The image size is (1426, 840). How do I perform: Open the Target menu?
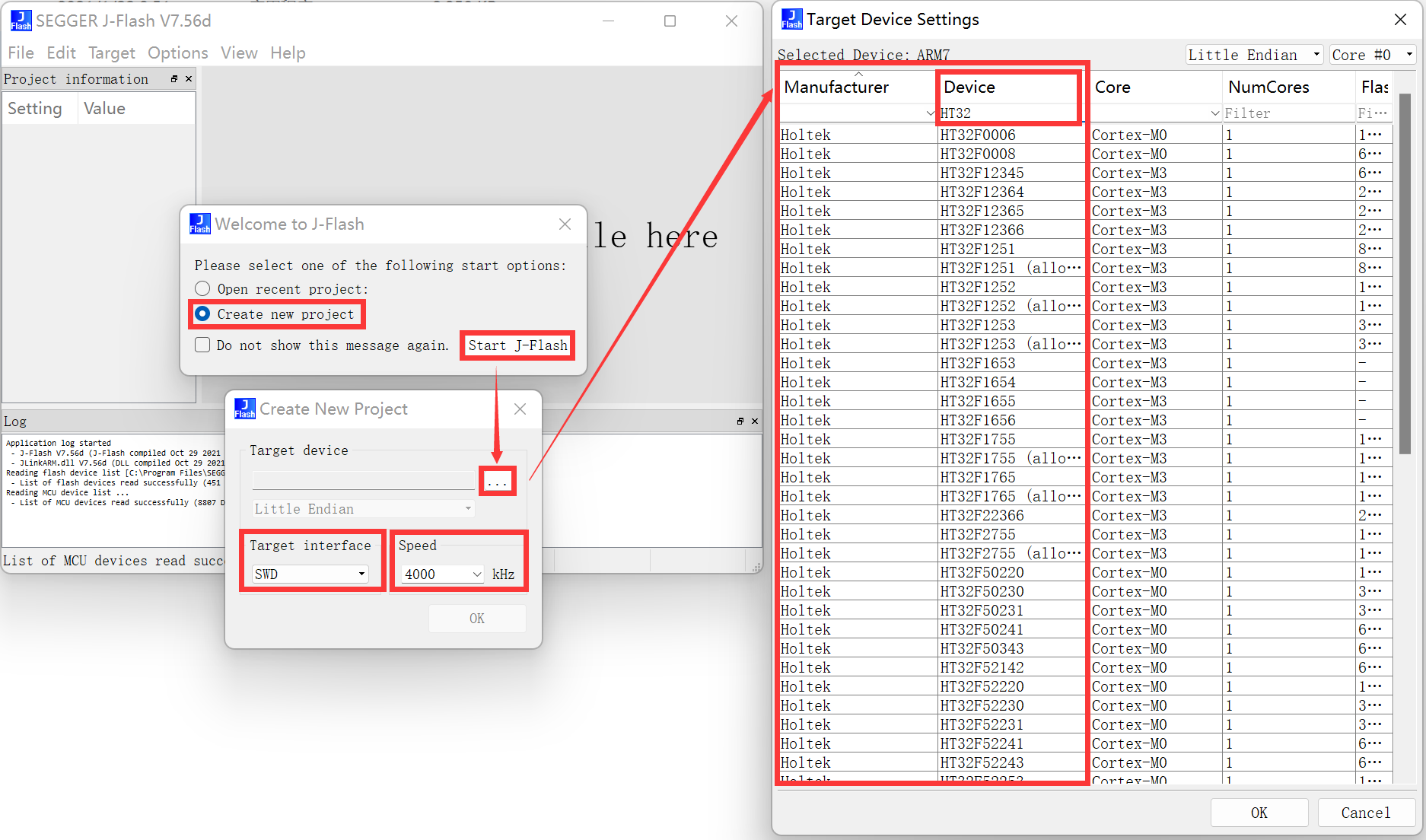[111, 52]
